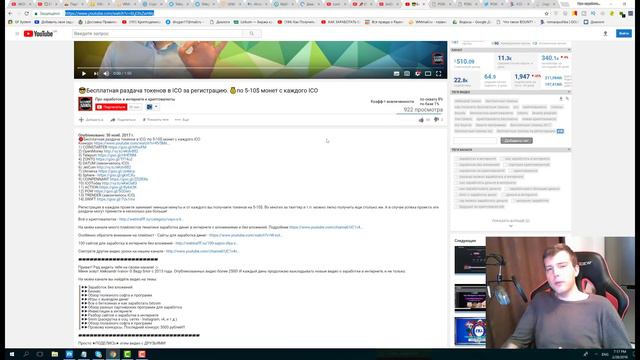Skip to next video in player
Screen dimensions: 640x360
coord(96,73)
